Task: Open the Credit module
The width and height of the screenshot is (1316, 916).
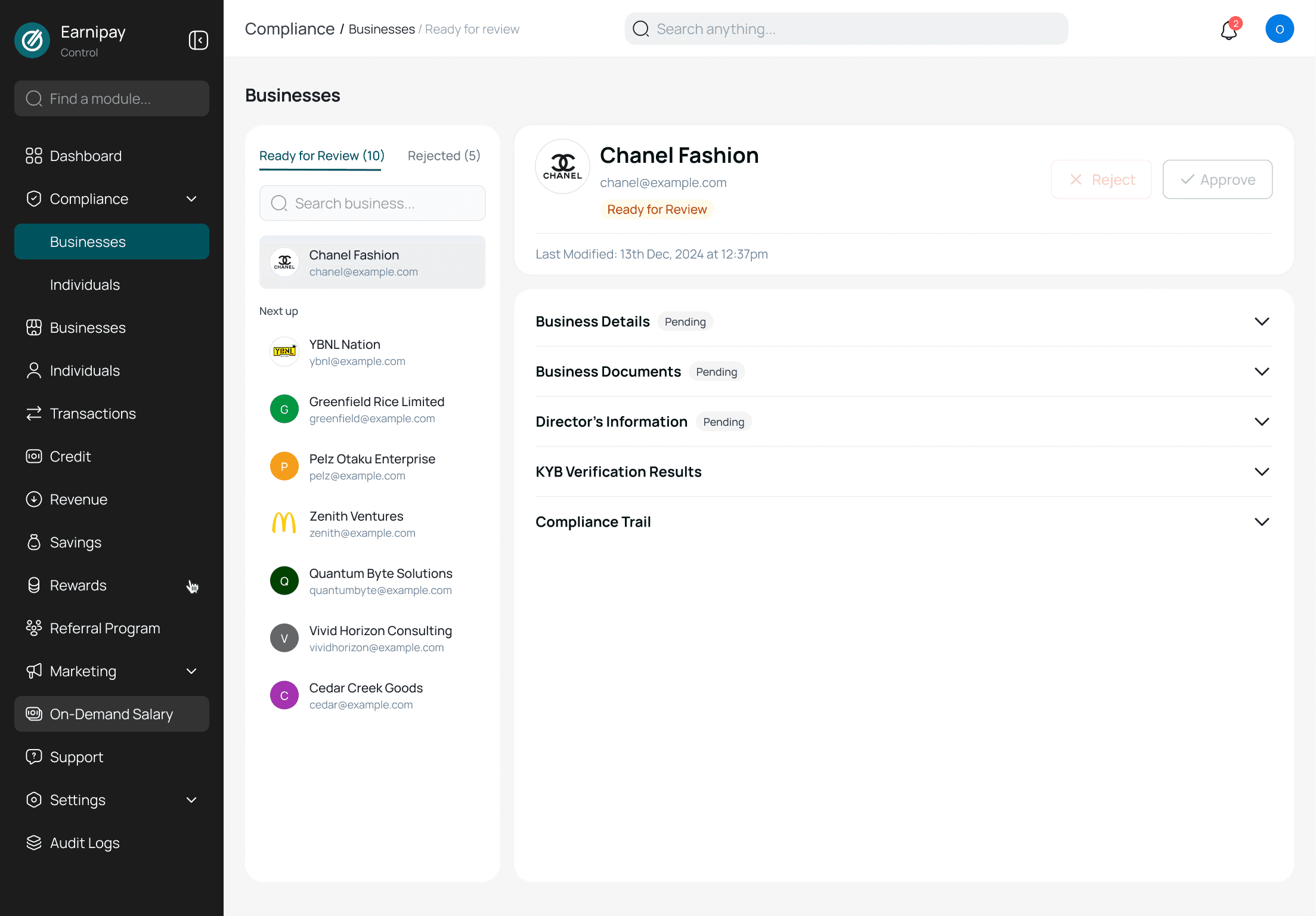Action: (70, 456)
